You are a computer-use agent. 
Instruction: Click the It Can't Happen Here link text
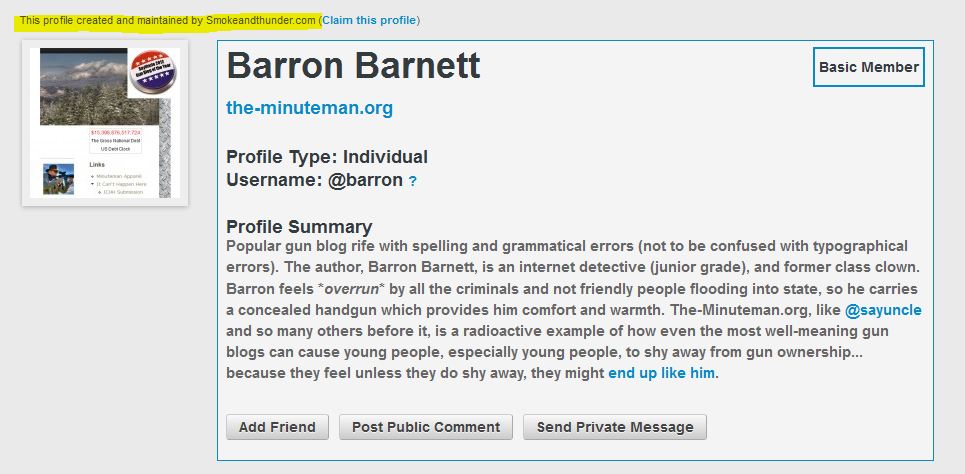[x=121, y=184]
